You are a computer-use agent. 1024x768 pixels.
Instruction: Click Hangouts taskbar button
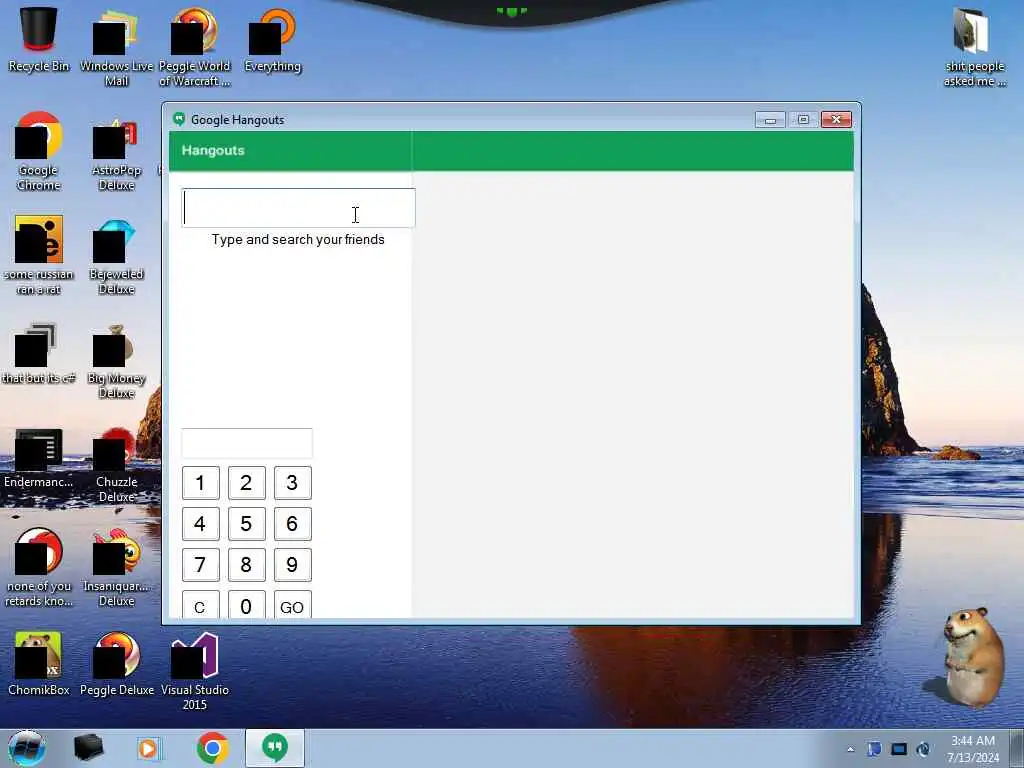point(275,748)
